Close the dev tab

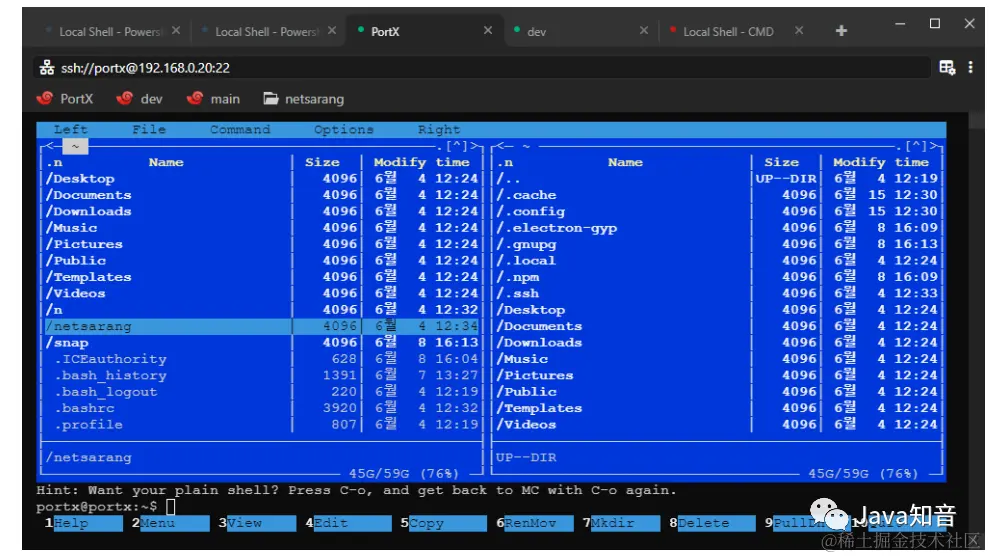pyautogui.click(x=643, y=30)
